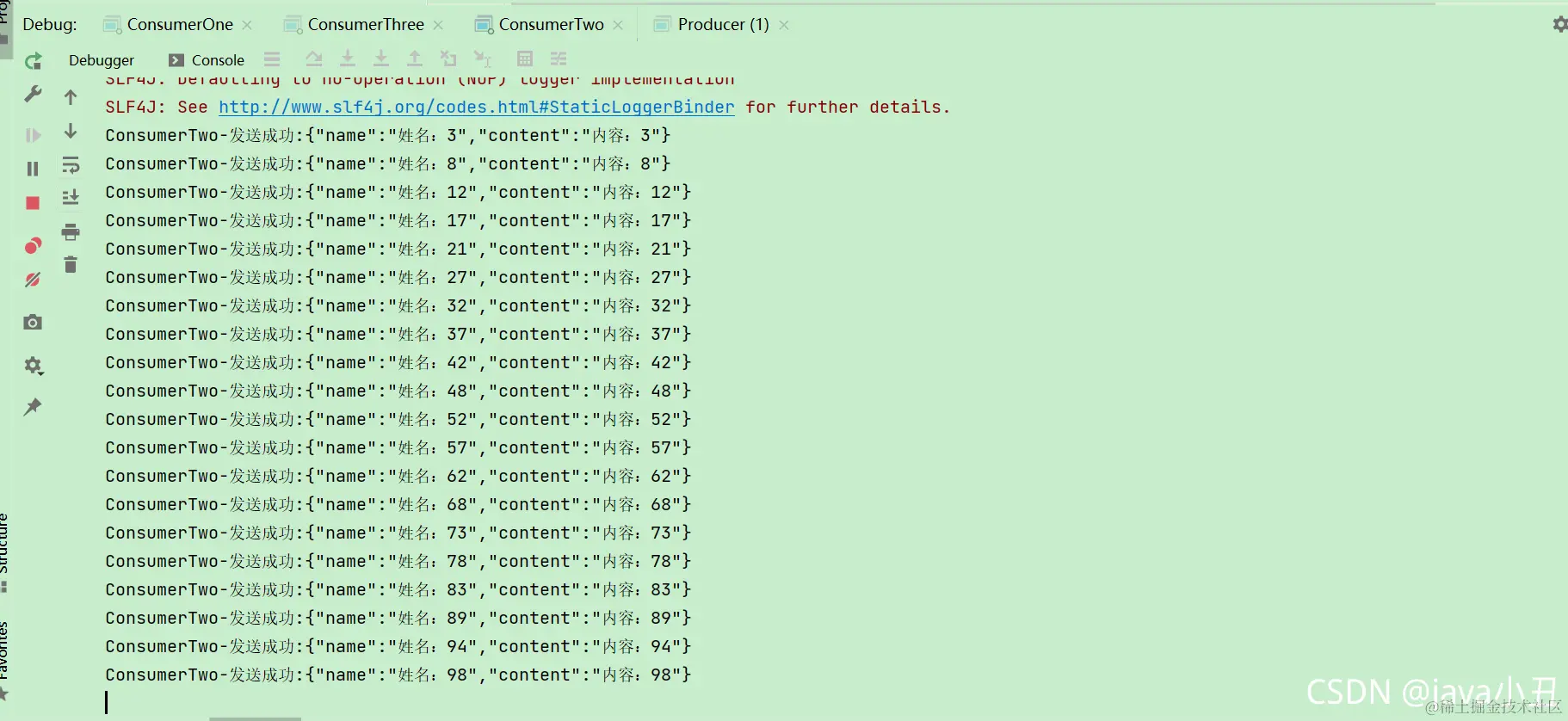Click console line with 姓名: 94

pyautogui.click(x=398, y=646)
